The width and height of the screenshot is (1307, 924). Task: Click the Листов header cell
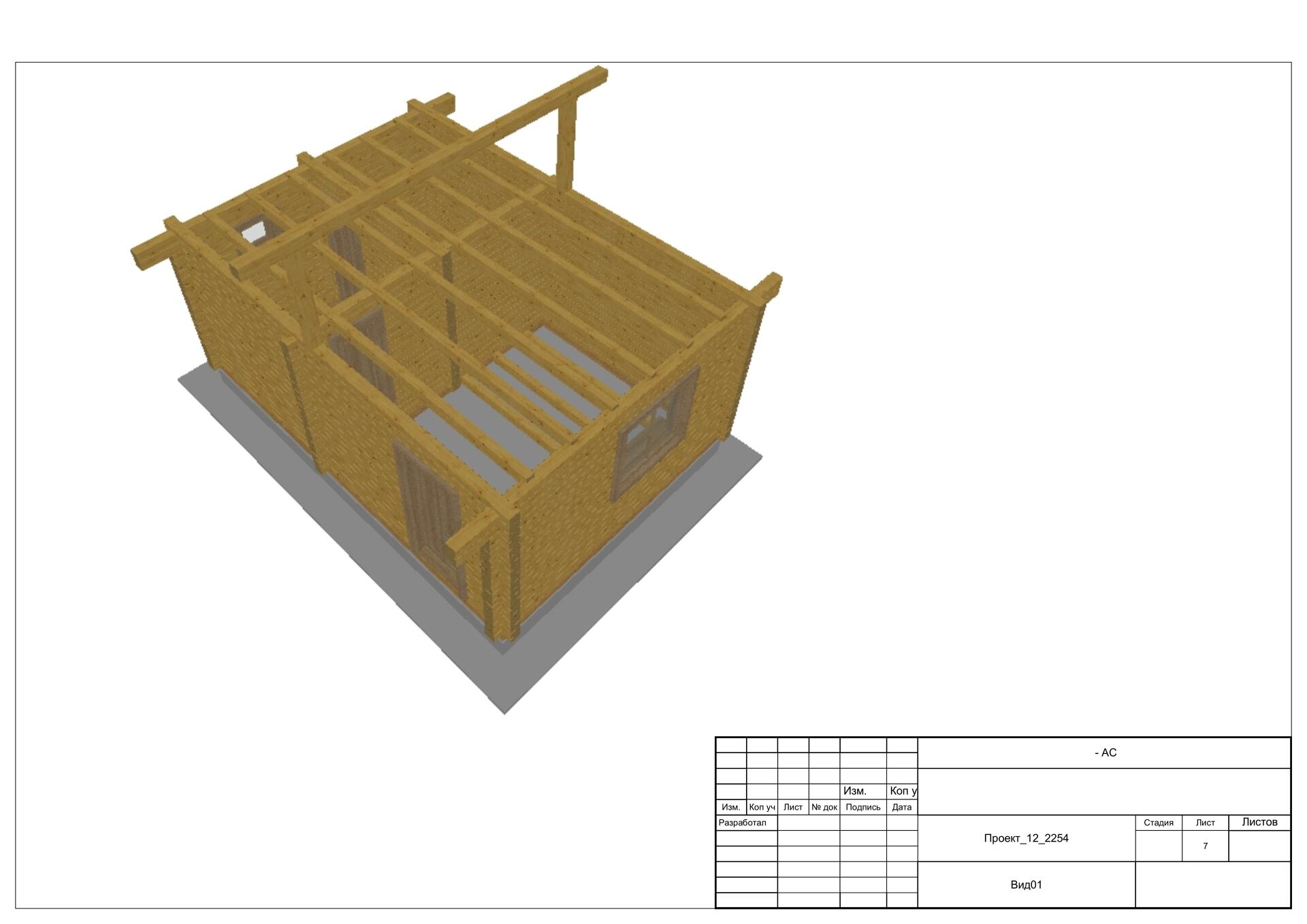1259,822
